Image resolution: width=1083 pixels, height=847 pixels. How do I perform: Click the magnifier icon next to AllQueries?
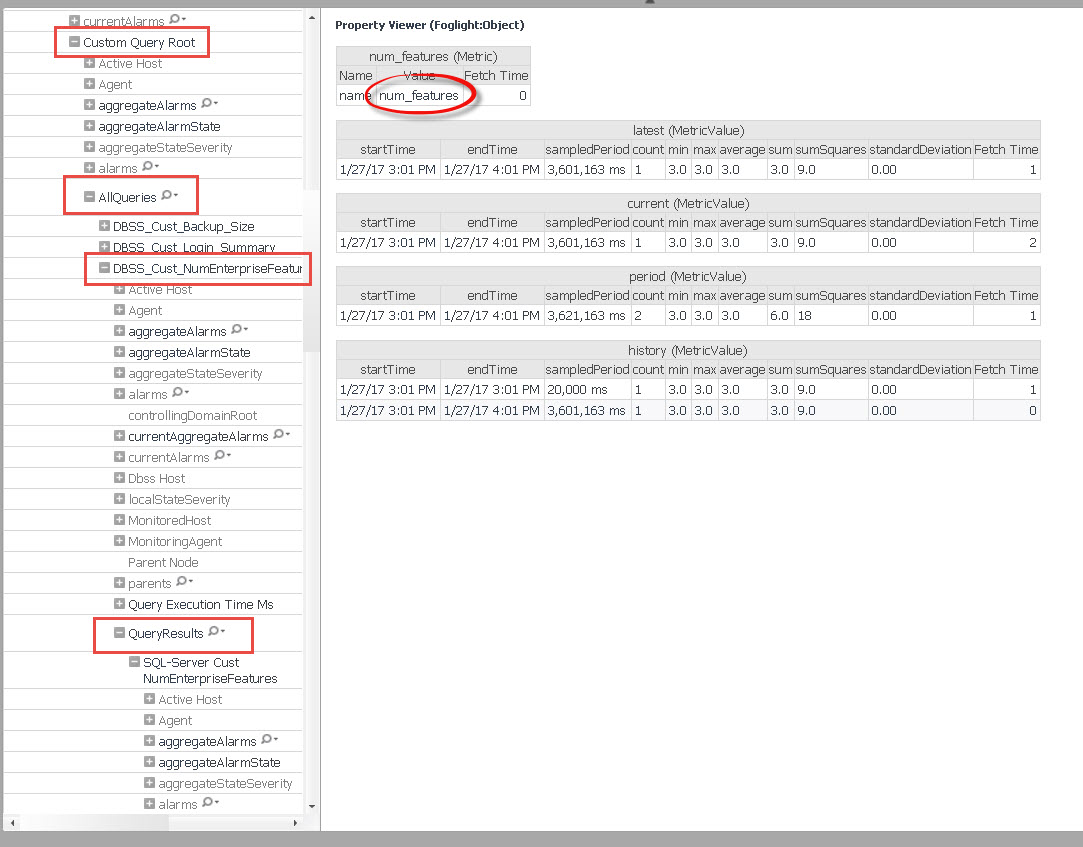167,196
